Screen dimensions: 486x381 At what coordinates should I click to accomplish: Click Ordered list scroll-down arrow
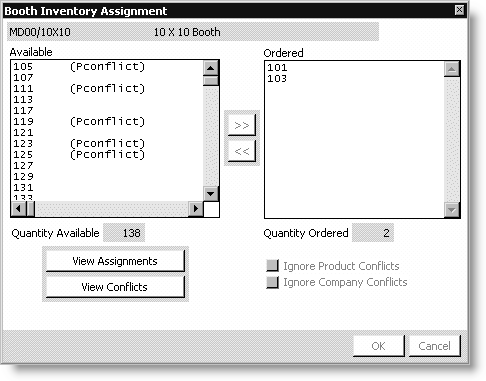[x=452, y=210]
